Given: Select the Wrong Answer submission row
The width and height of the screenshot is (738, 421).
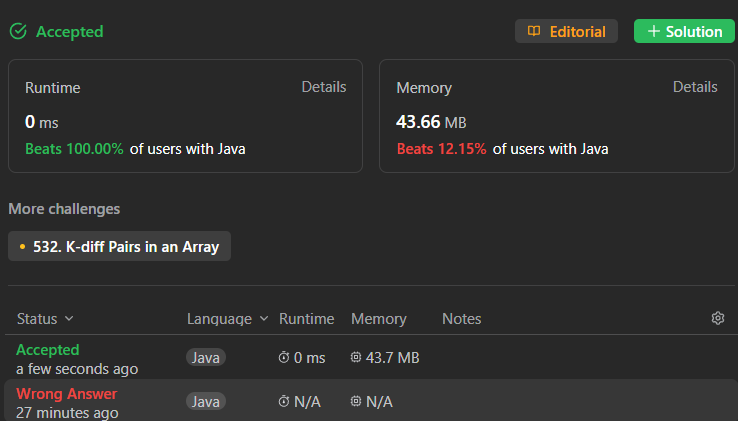Looking at the screenshot, I should (x=67, y=394).
